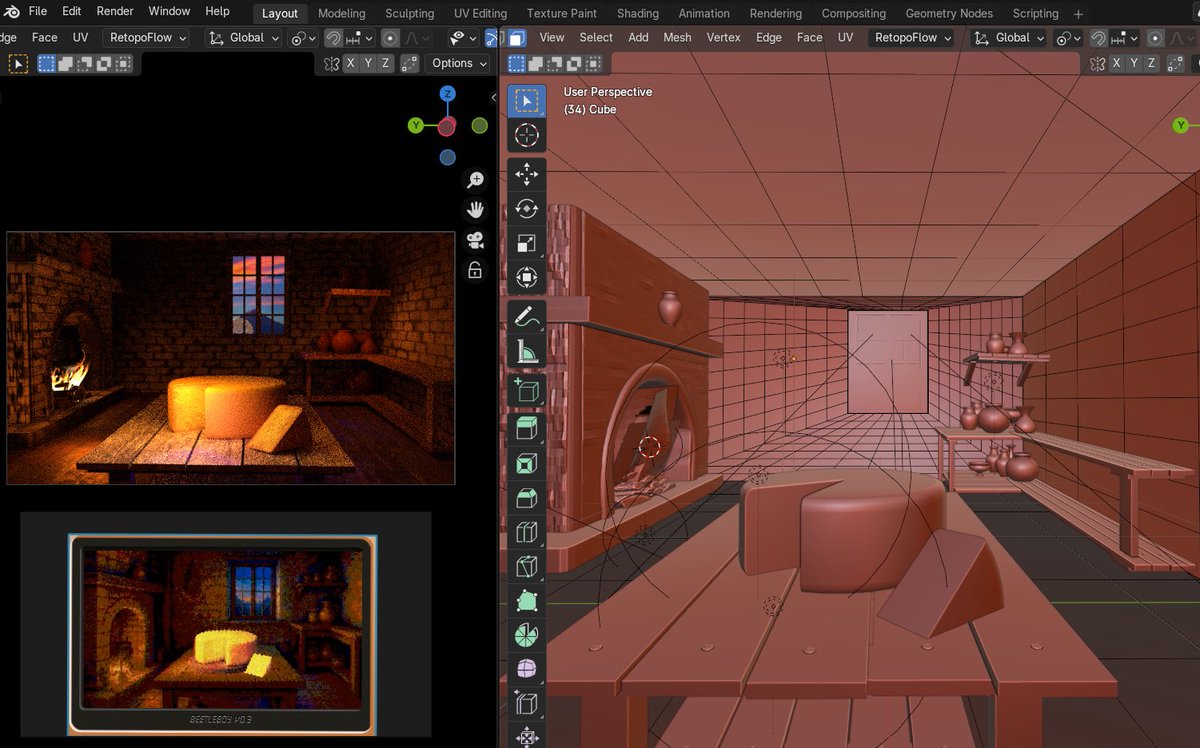
Task: Open the Vertex menu in right viewport
Action: click(724, 37)
